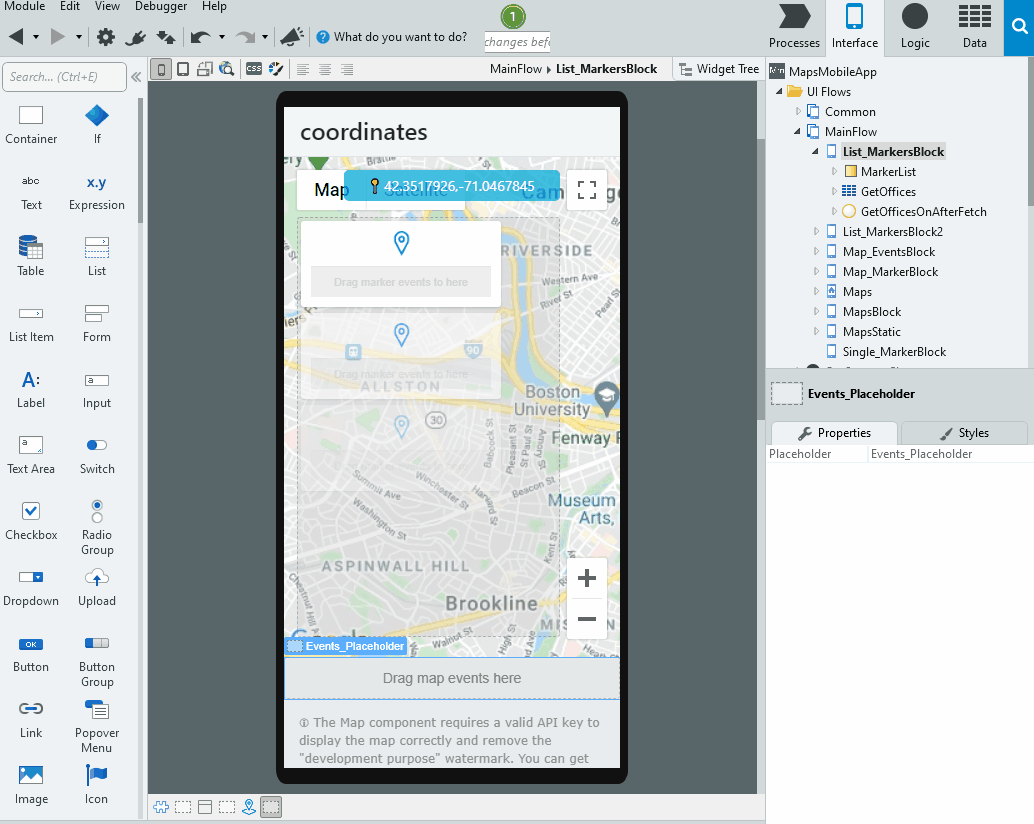Open the undo history dropdown
Image resolution: width=1034 pixels, height=824 pixels.
point(222,37)
